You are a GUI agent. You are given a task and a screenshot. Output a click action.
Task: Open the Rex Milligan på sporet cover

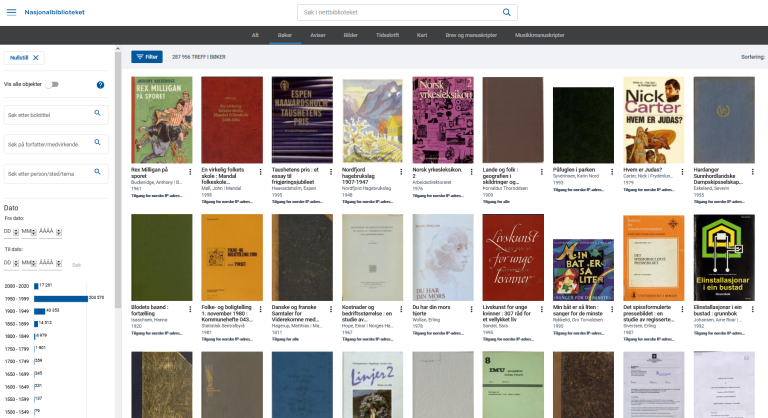162,120
